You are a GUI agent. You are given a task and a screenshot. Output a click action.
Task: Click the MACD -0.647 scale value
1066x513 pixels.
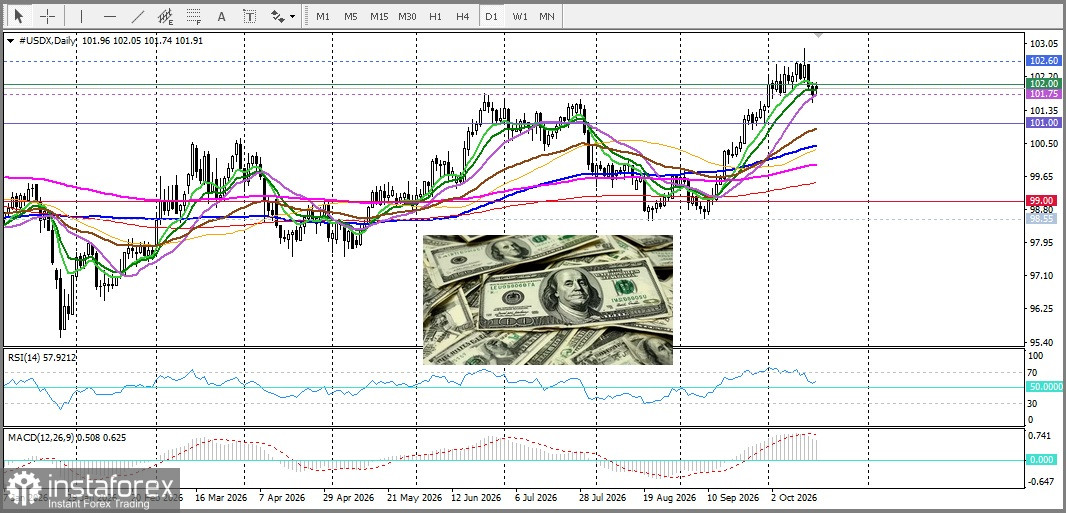[x=1041, y=482]
